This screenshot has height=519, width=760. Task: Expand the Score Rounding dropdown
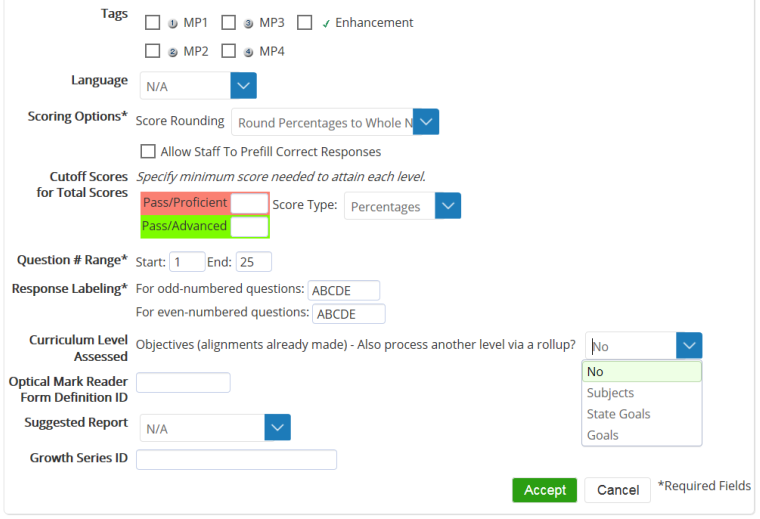(426, 122)
